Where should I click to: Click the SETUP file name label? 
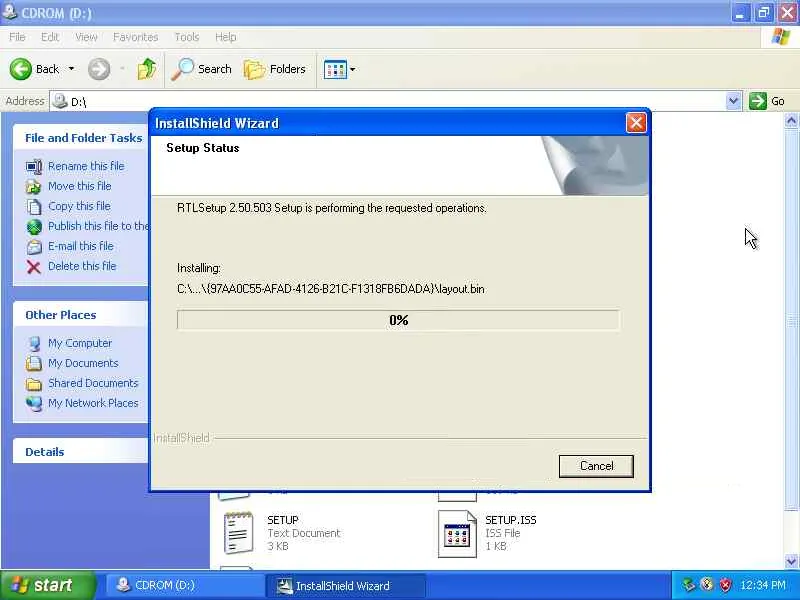tap(283, 520)
